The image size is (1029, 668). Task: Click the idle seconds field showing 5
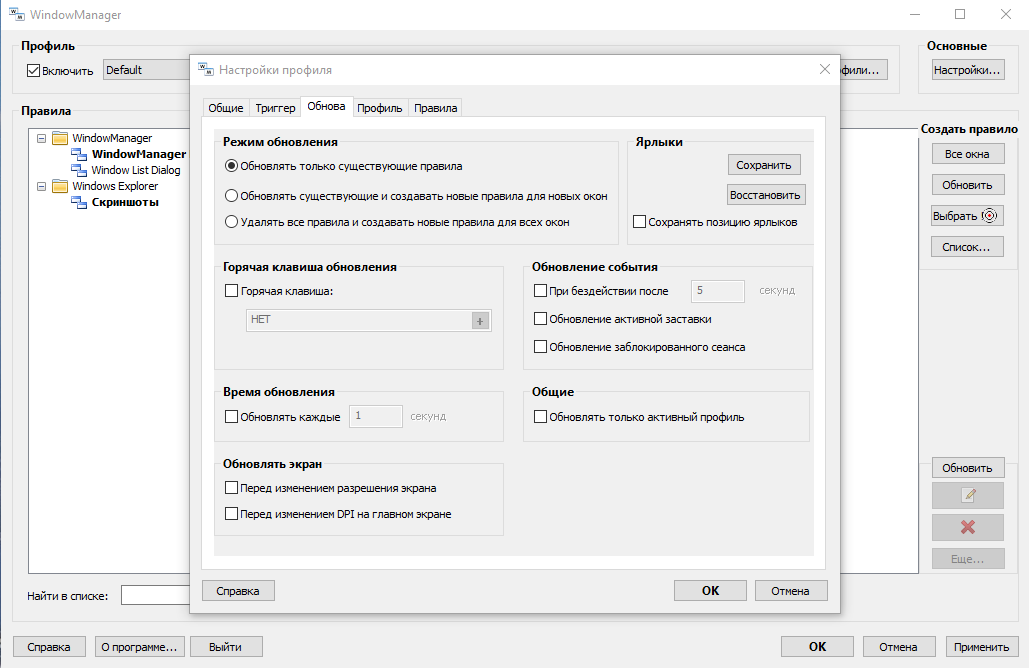718,291
